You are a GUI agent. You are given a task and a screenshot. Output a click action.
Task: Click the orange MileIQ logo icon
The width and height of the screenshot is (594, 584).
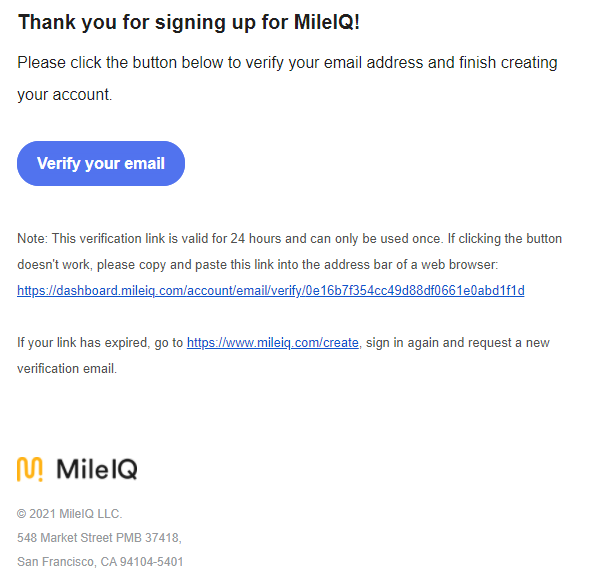[30, 469]
